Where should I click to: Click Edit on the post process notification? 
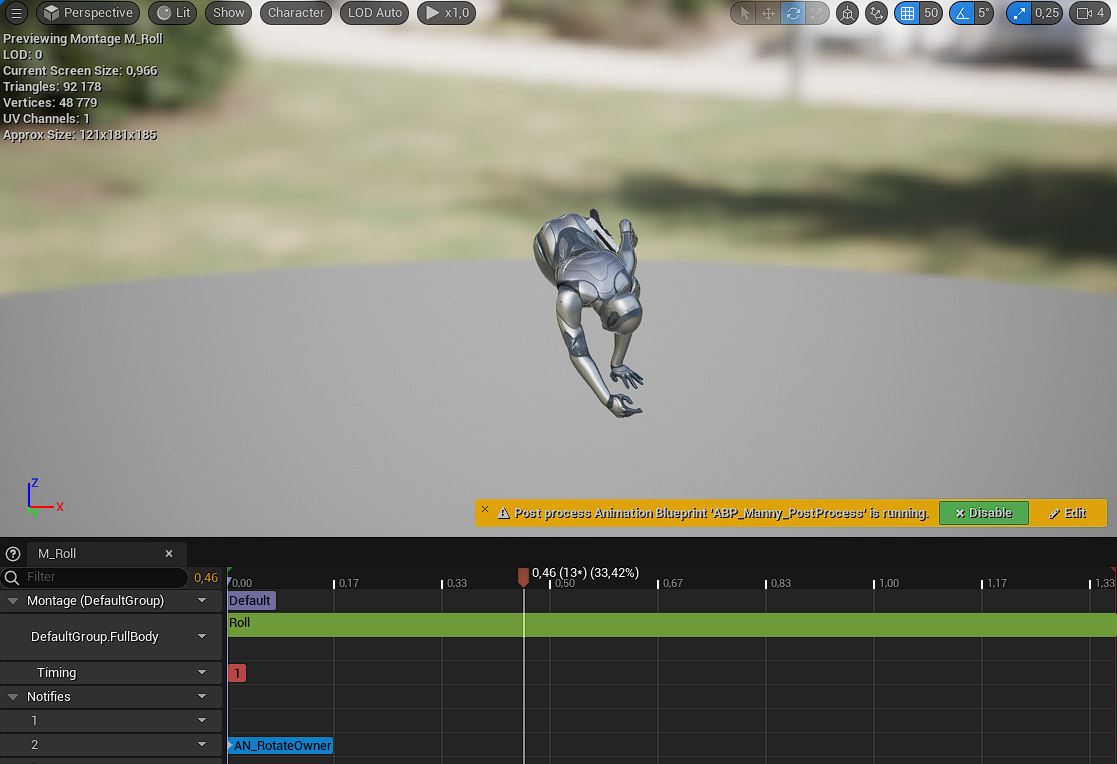(x=1067, y=513)
